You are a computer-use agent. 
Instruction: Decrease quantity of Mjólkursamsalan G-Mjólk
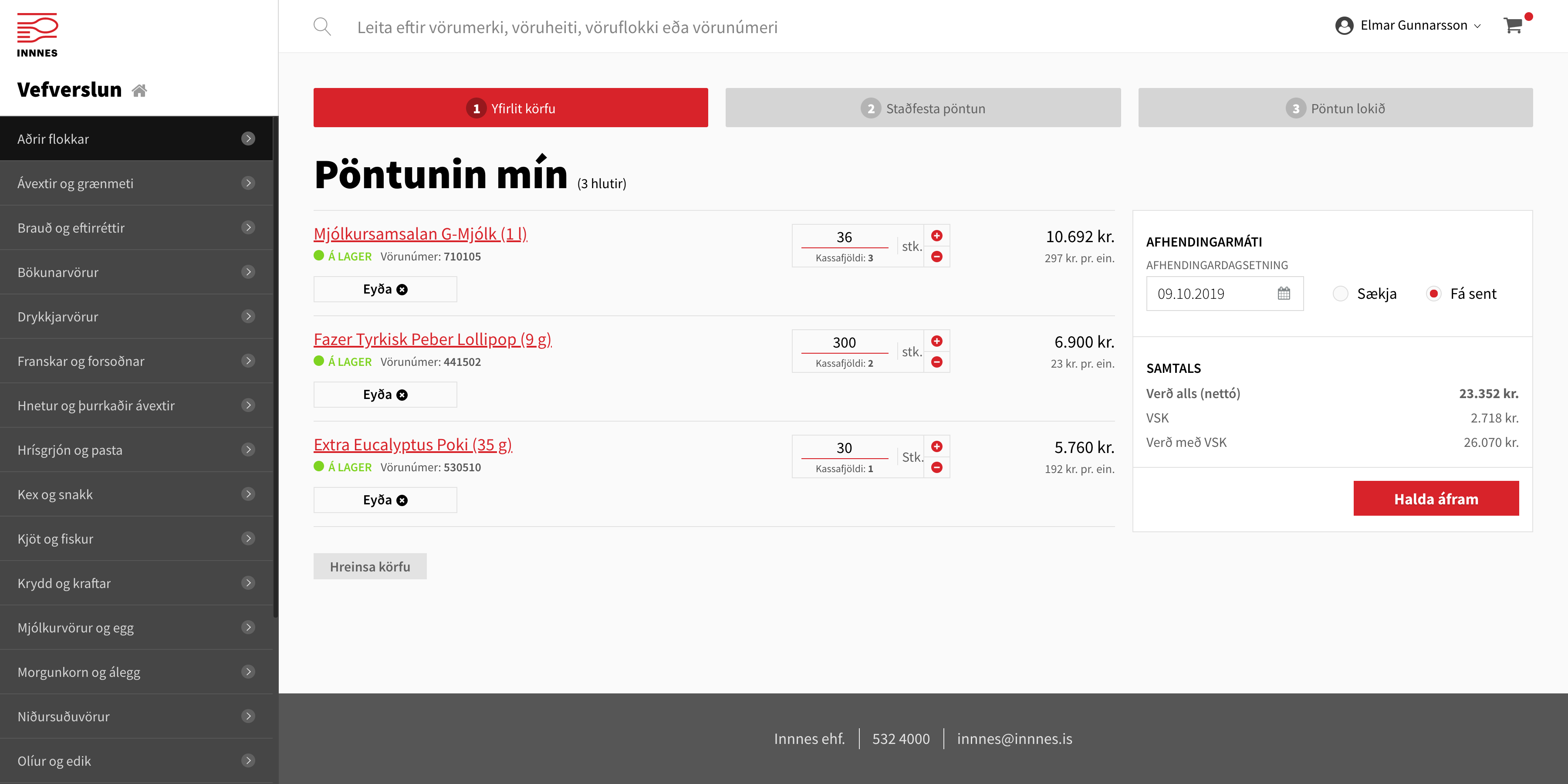click(937, 257)
